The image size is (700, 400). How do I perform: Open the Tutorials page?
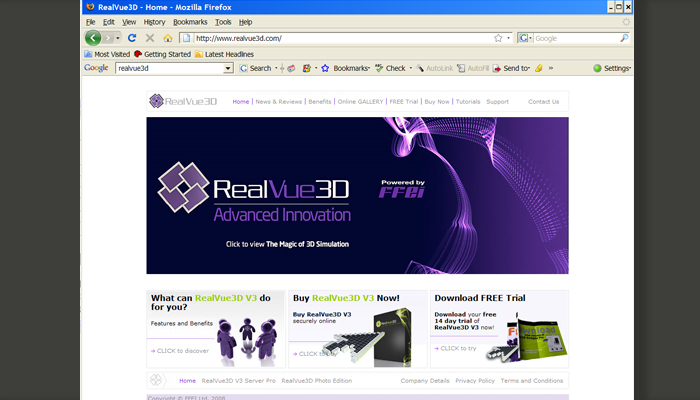(x=468, y=102)
